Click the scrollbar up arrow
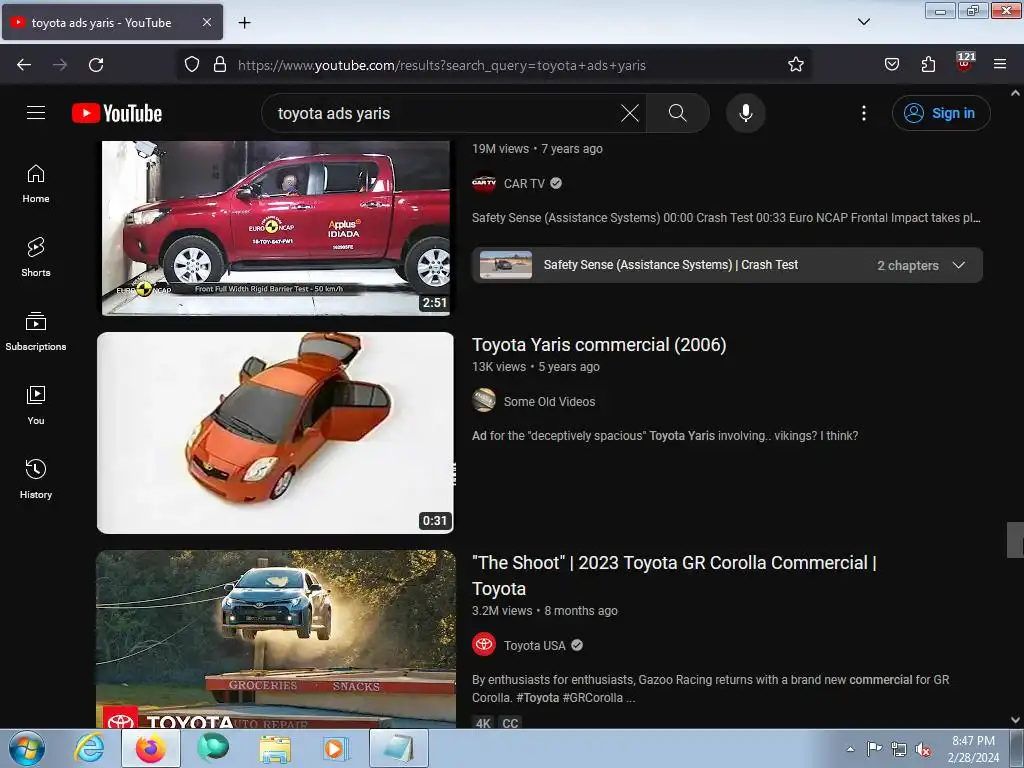The width and height of the screenshot is (1024, 768). [x=1015, y=93]
